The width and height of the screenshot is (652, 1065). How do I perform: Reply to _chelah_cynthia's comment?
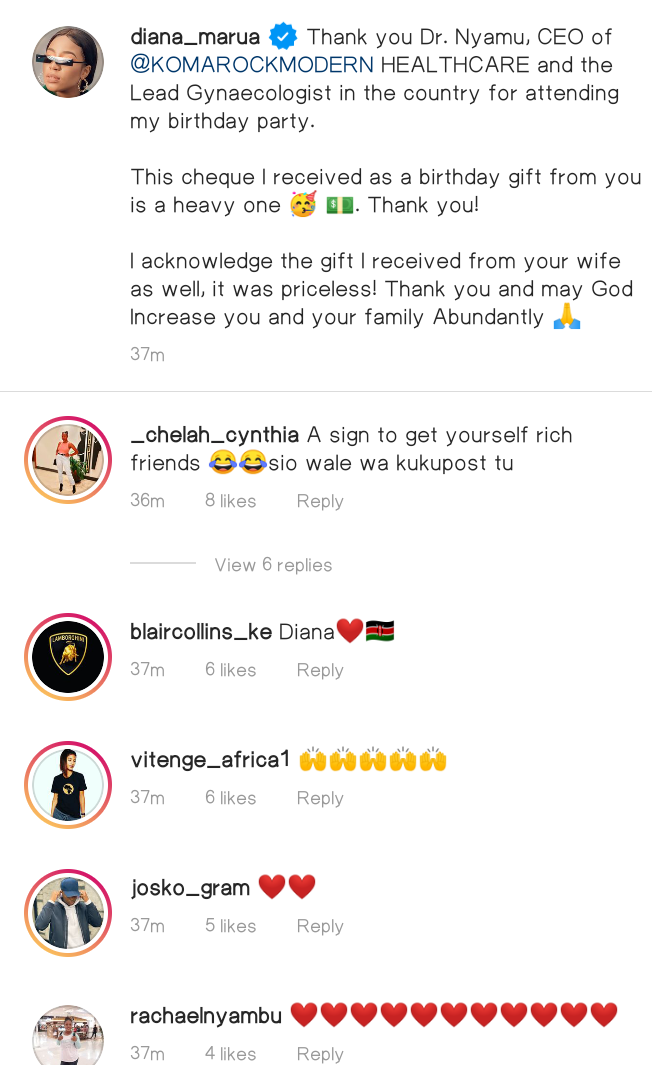coord(320,501)
